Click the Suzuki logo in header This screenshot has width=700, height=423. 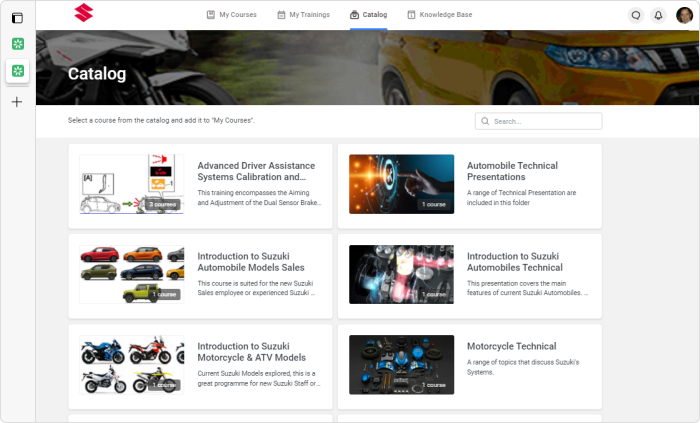coord(83,12)
